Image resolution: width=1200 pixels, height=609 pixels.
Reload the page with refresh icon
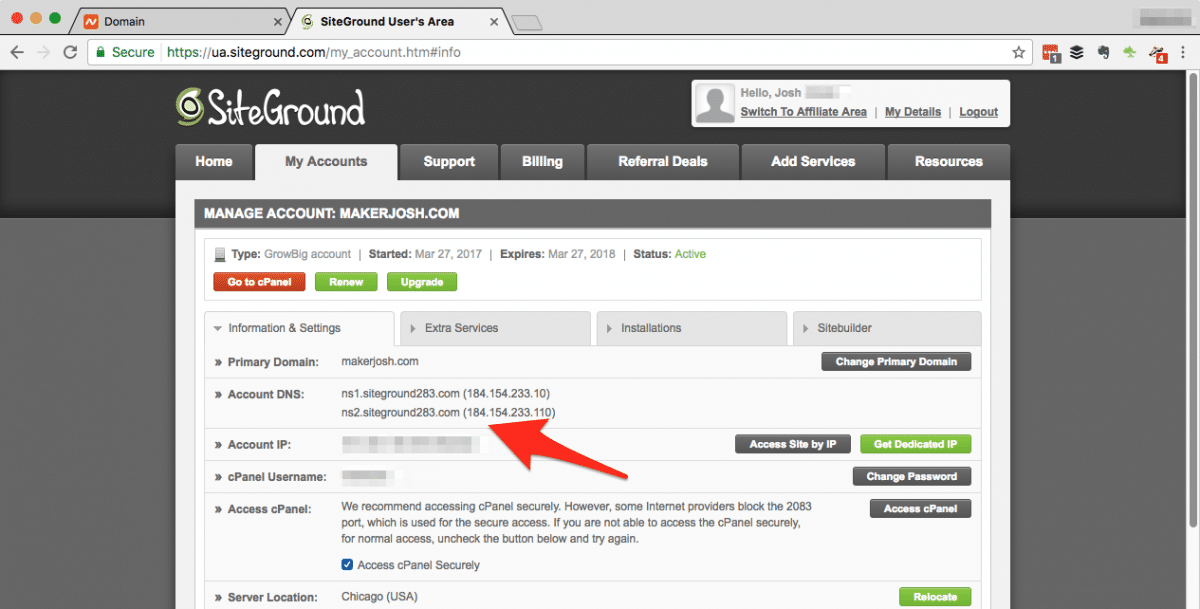click(70, 52)
